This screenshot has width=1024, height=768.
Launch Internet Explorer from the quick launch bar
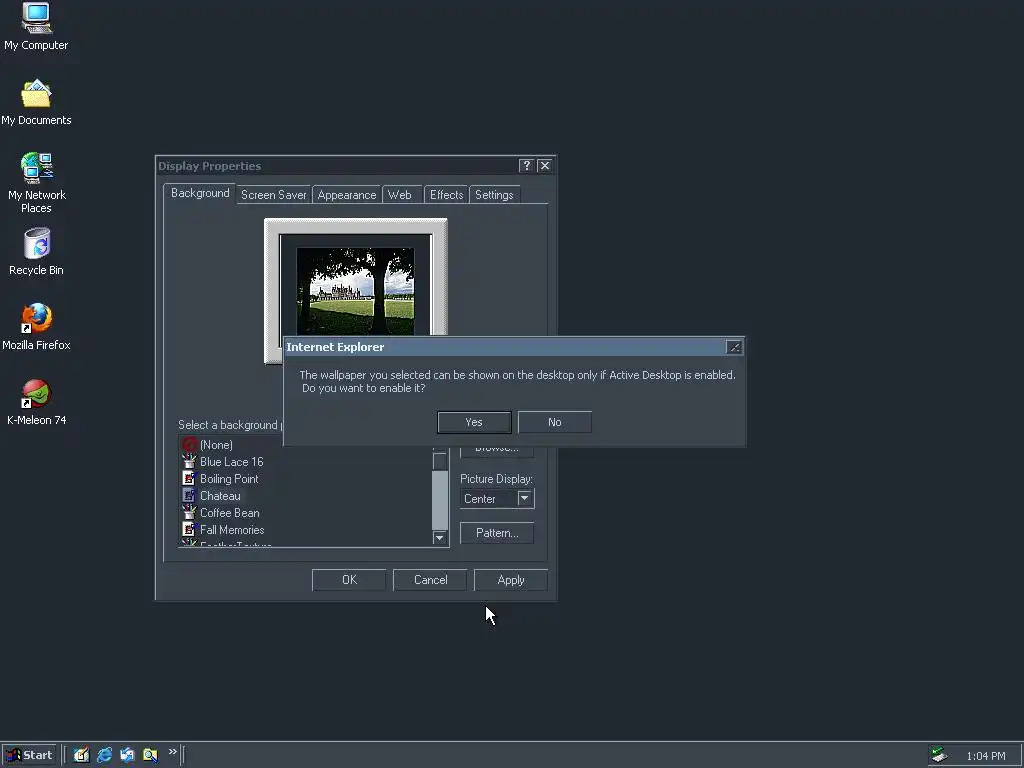[x=104, y=754]
